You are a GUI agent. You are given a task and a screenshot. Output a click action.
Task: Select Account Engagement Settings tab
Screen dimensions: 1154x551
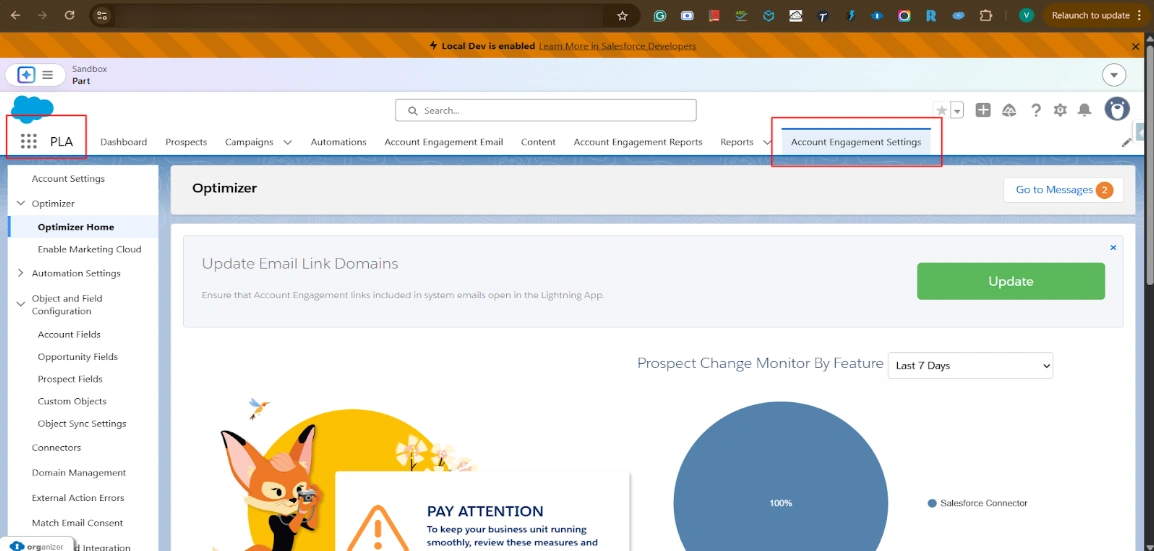point(856,142)
